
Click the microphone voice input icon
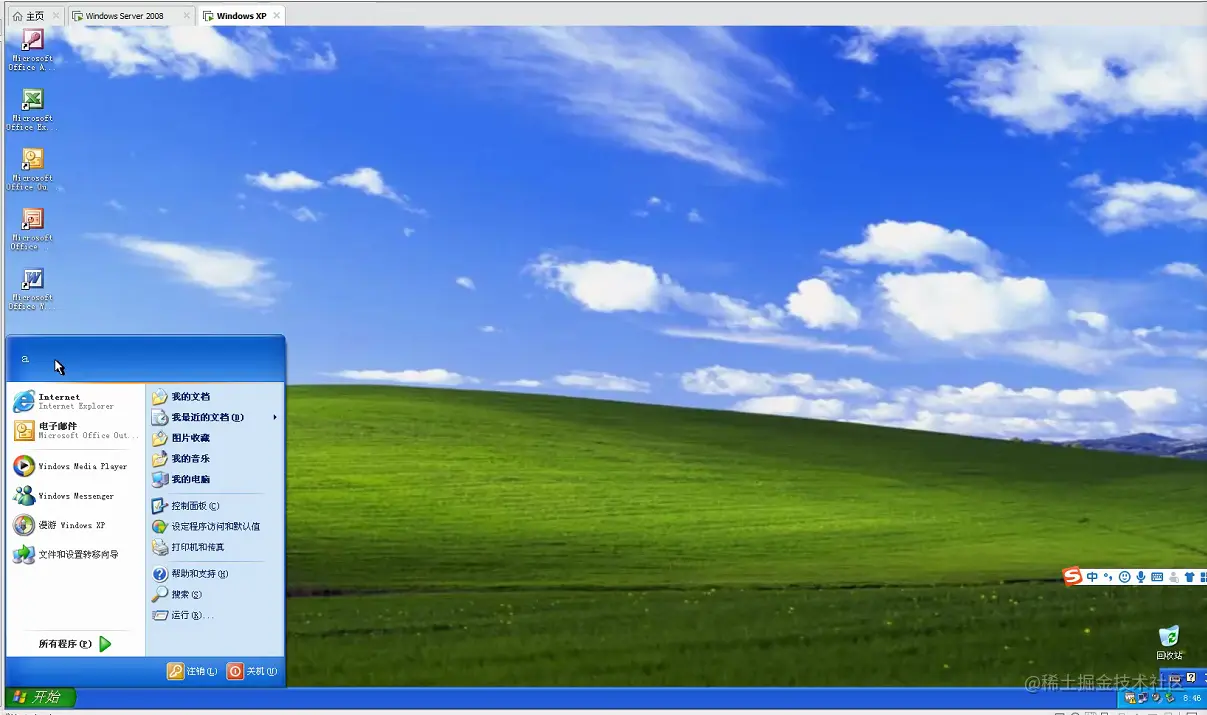click(1141, 577)
